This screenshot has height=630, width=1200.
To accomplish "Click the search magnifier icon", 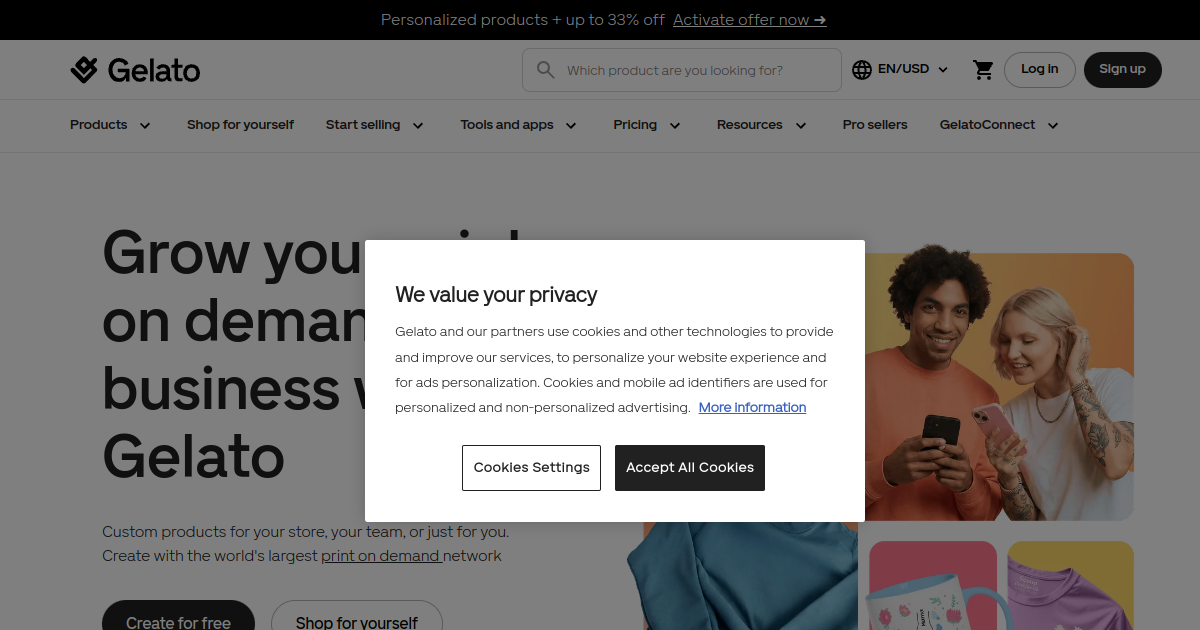I will pos(545,70).
